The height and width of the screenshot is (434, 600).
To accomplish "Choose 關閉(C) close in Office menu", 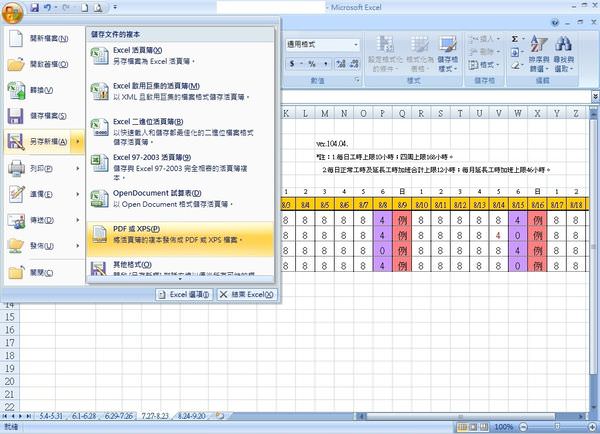I will pyautogui.click(x=43, y=272).
